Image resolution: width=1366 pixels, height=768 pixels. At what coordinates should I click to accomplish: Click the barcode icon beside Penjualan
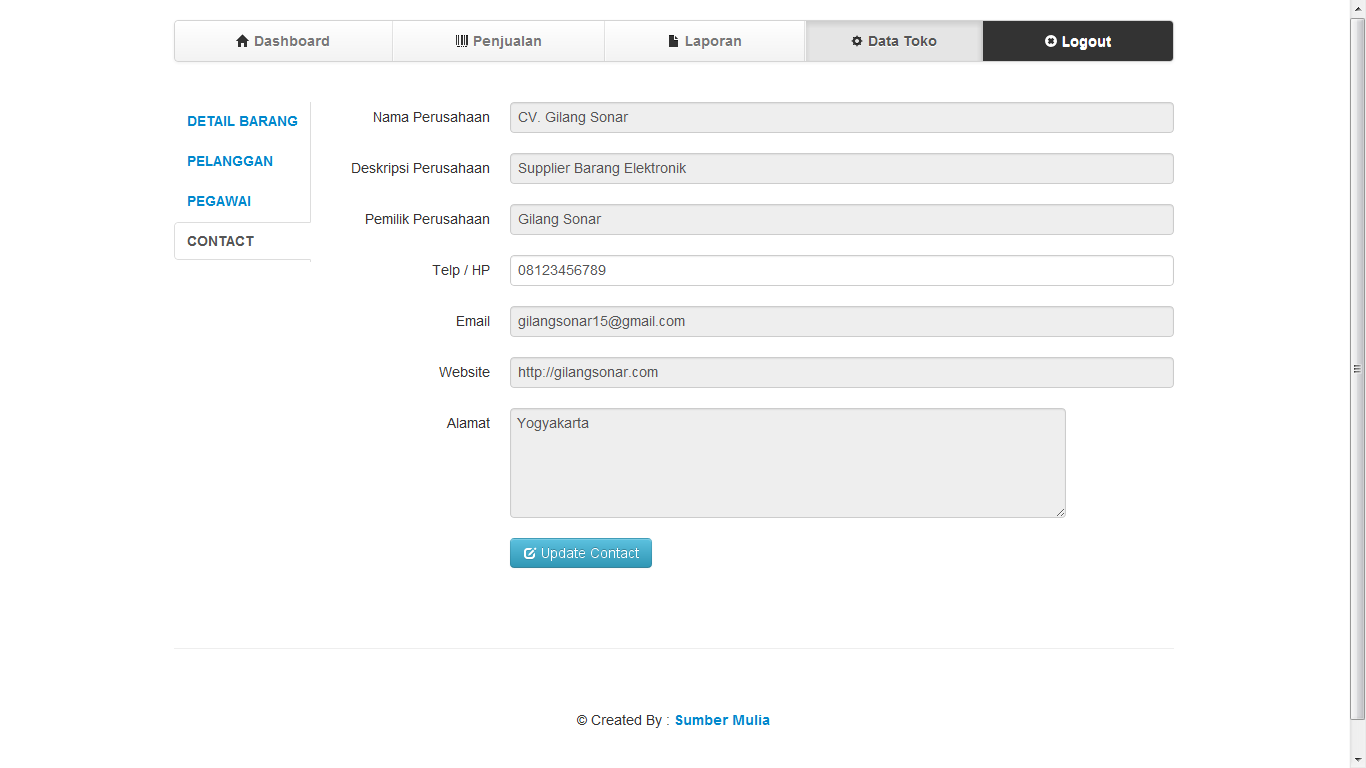[461, 41]
